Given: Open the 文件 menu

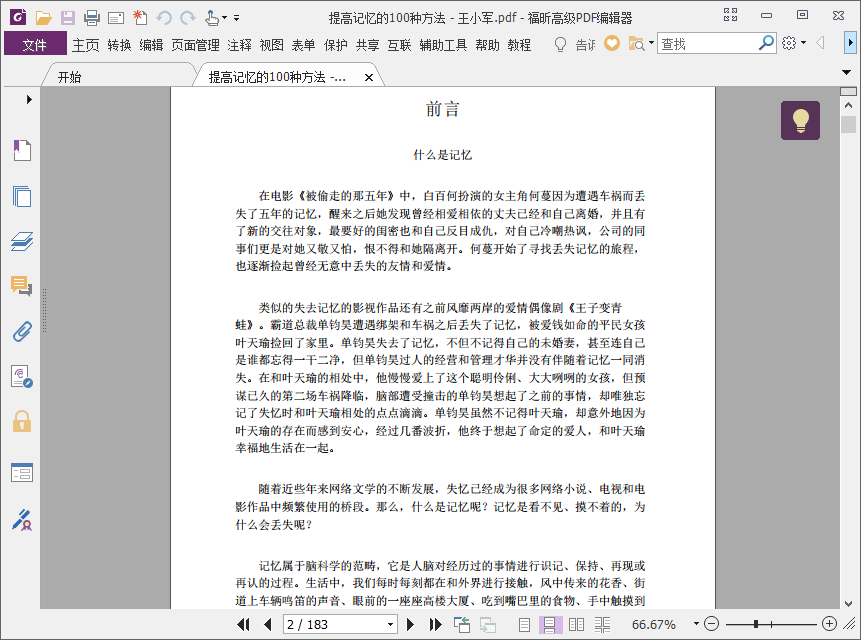Looking at the screenshot, I should pos(35,44).
